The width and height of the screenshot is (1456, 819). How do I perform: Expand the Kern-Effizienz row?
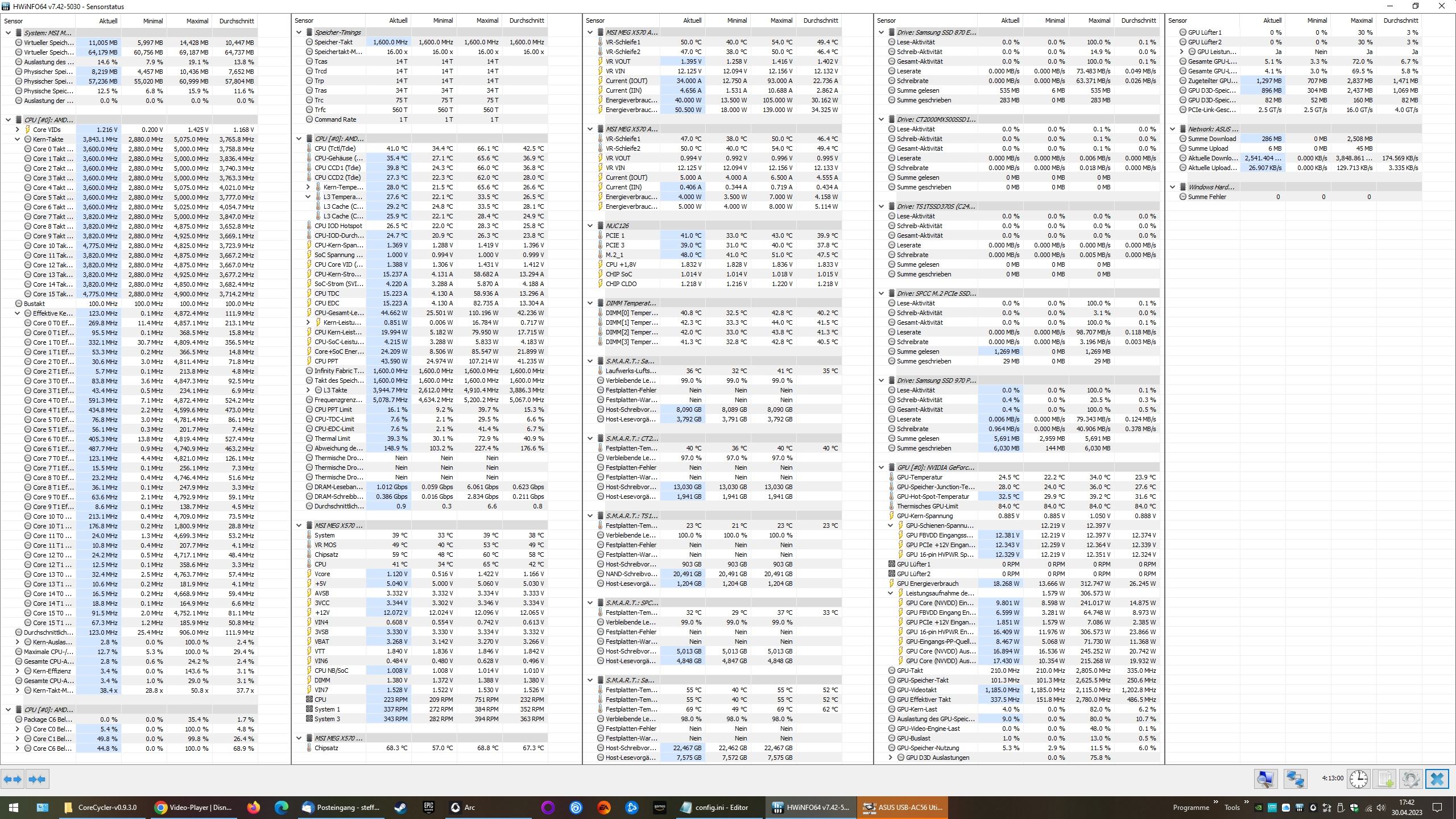[18, 671]
